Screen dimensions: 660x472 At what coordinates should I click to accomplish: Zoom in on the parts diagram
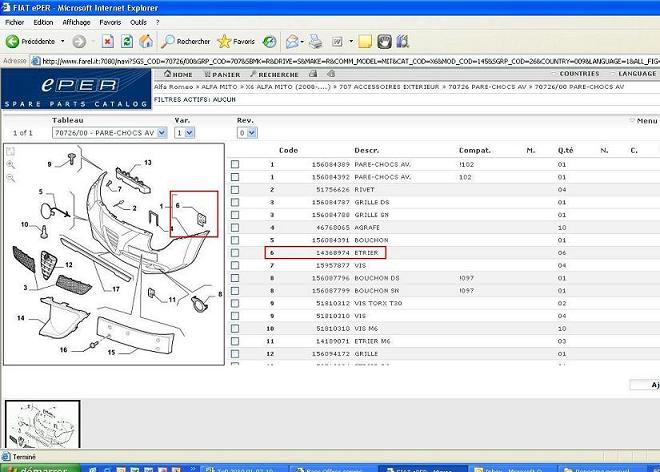coord(10,165)
